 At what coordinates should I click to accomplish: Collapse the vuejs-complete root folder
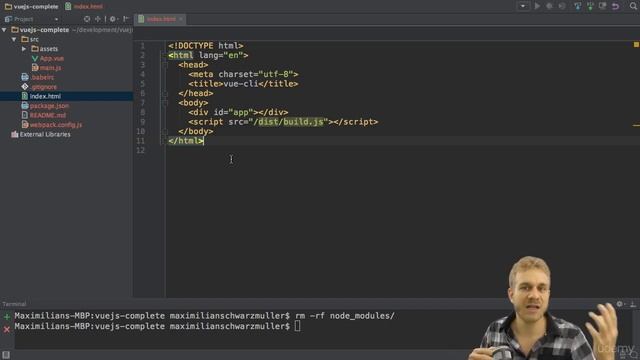[x=4, y=30]
